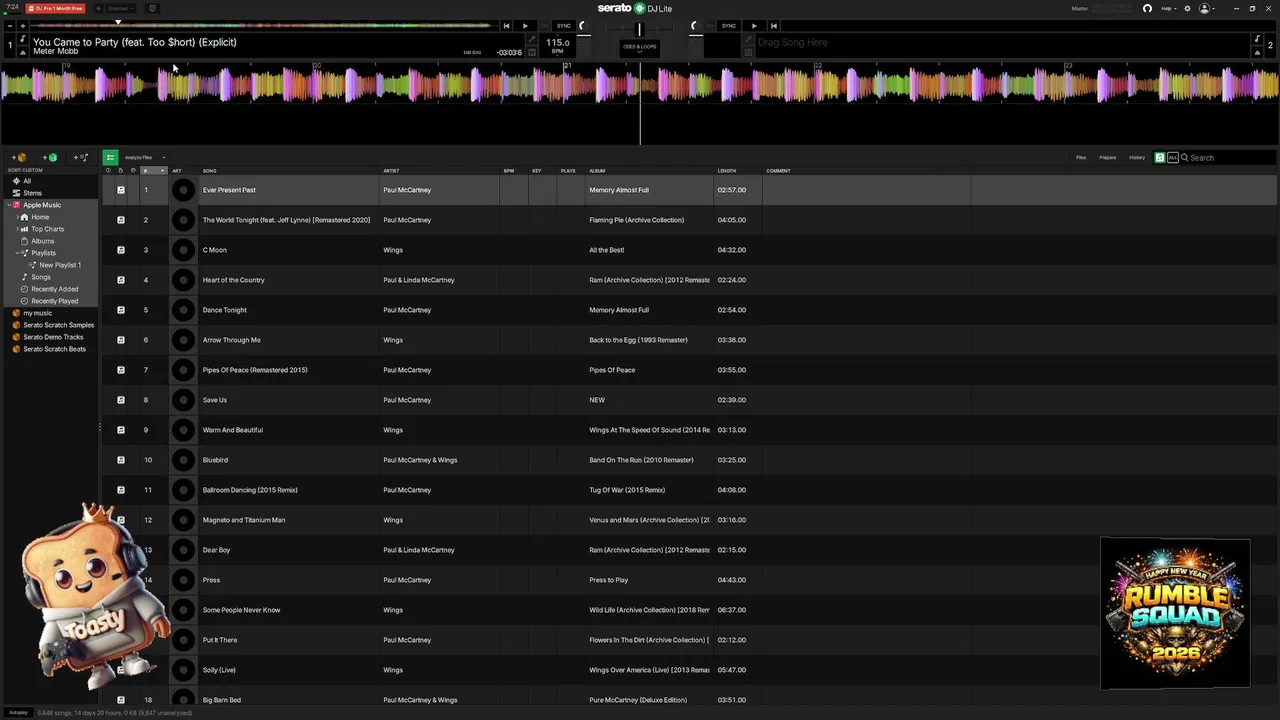
Task: Sort library by SONG column
Action: tap(289, 171)
